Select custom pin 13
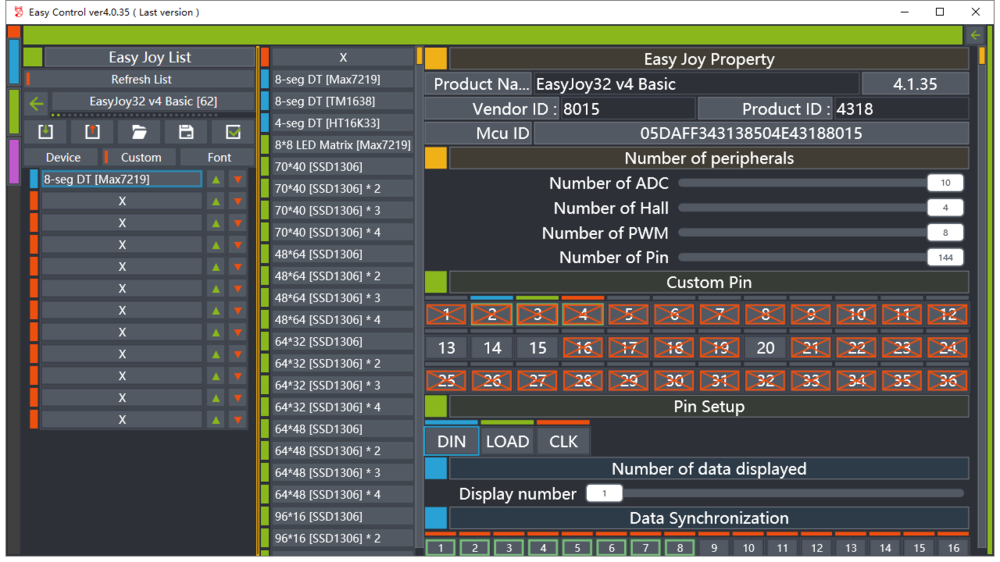Screen dimensions: 1000x562 coord(446,348)
